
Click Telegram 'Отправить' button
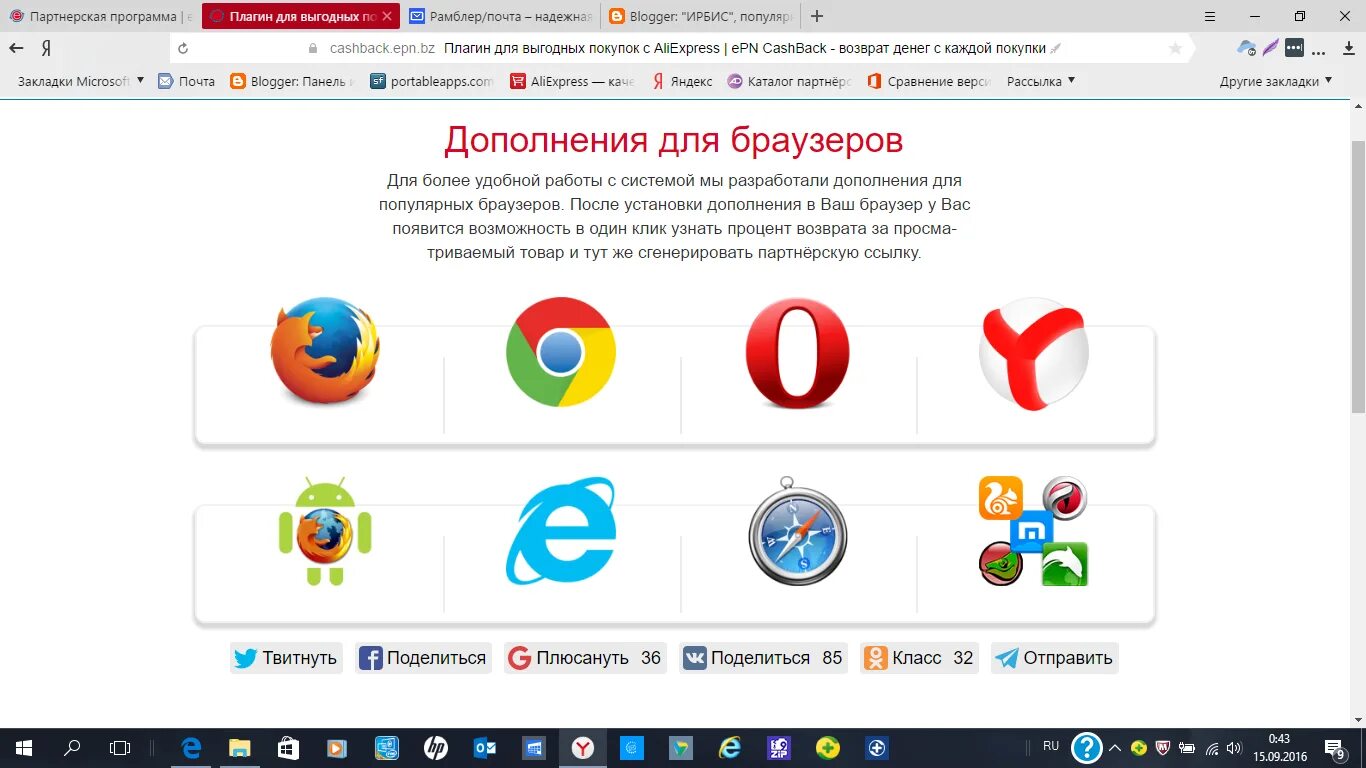(1054, 658)
